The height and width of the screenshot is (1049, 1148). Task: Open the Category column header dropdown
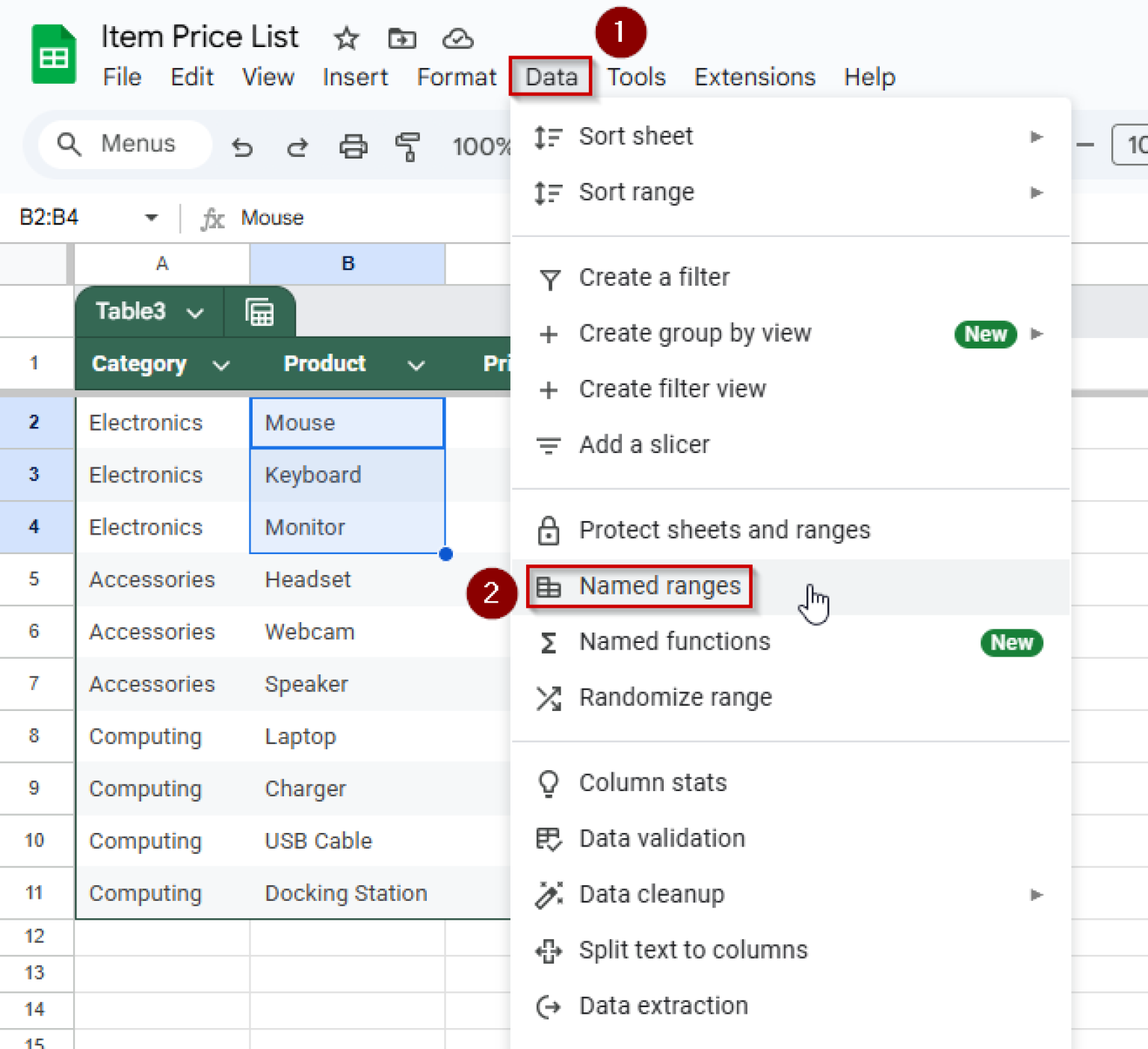(x=221, y=365)
